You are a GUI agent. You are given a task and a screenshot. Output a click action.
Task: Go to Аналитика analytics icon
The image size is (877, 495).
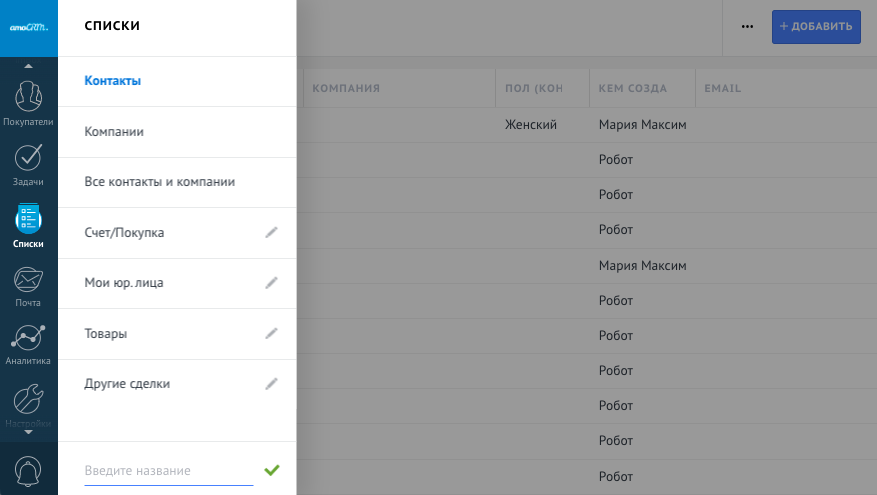tap(28, 339)
